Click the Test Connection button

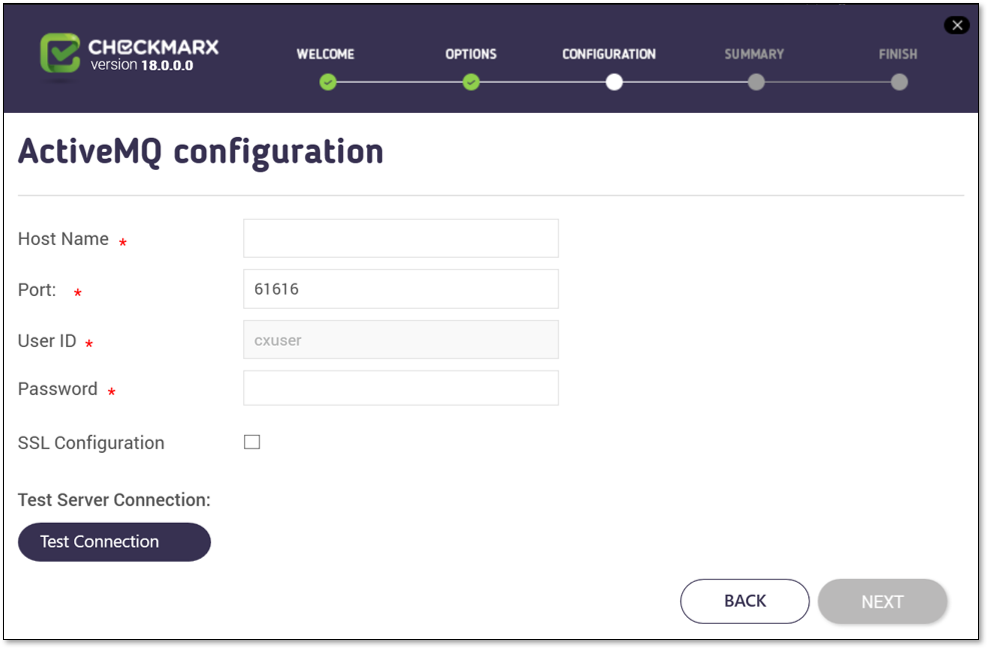(x=114, y=542)
